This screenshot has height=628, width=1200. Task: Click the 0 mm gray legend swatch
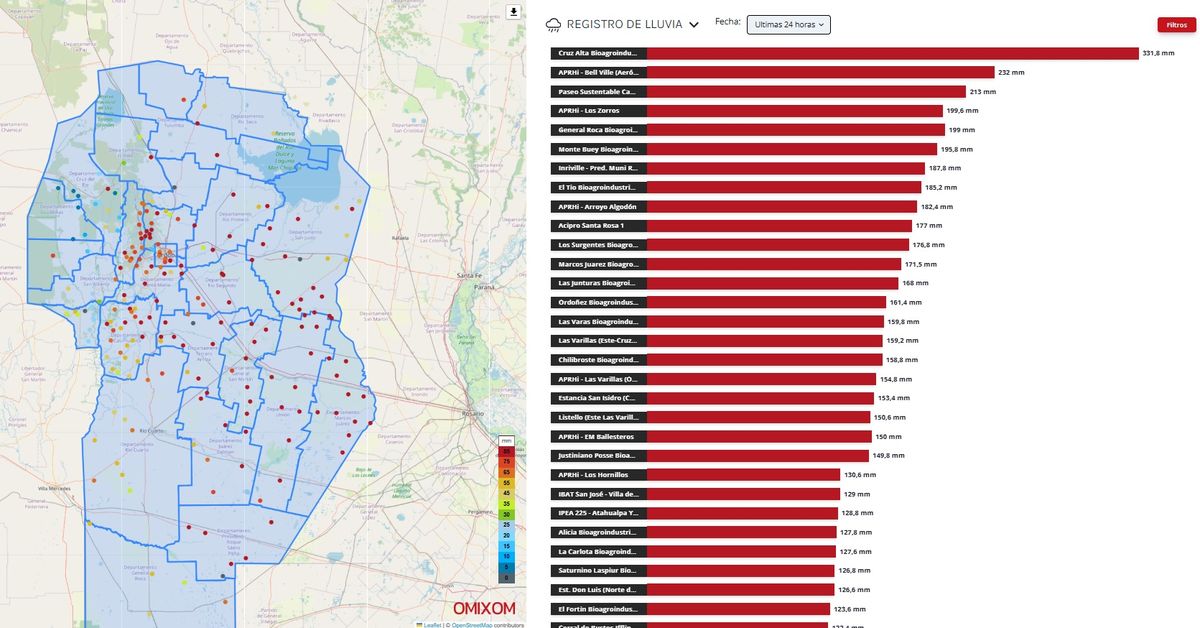tap(507, 577)
